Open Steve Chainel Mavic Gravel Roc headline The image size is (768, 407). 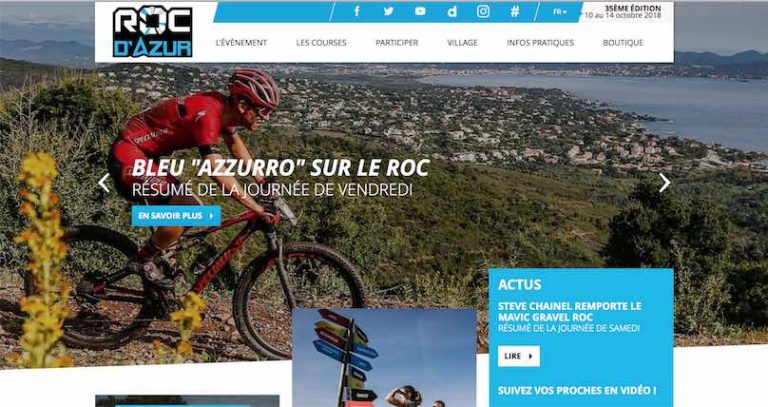coord(569,311)
